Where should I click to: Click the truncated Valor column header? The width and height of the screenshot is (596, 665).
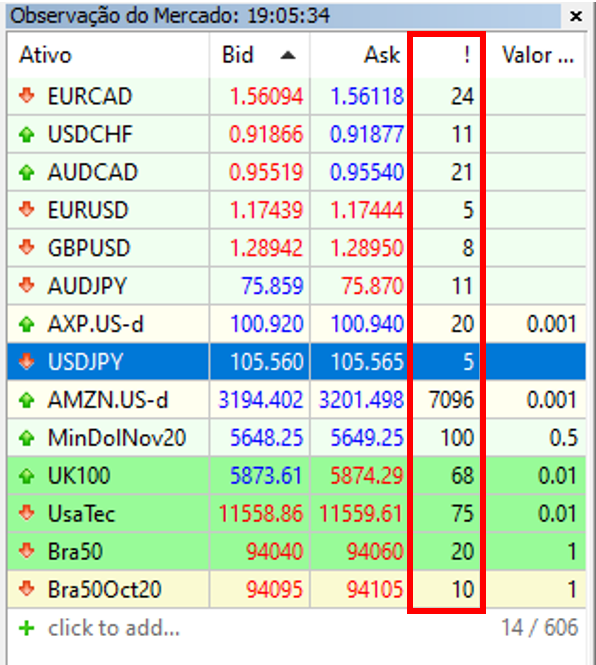coord(535,55)
